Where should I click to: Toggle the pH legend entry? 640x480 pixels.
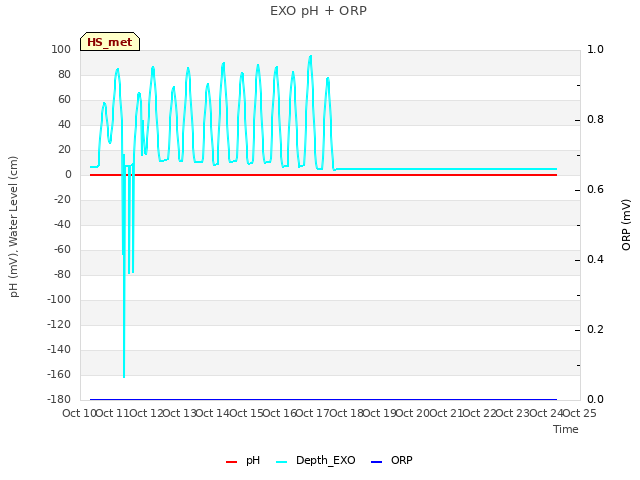point(243,461)
